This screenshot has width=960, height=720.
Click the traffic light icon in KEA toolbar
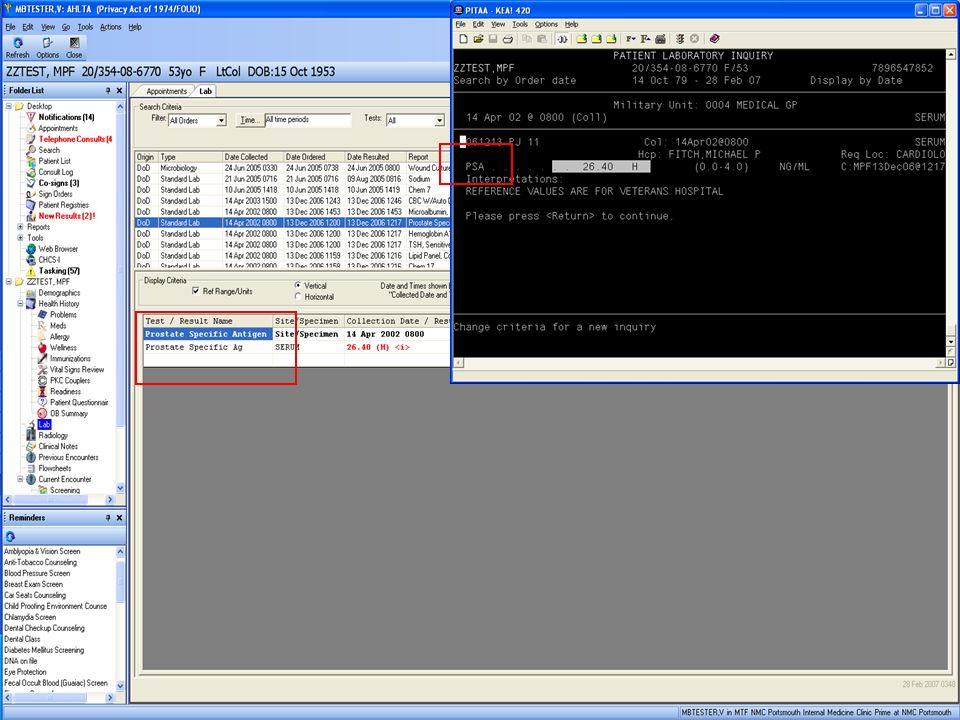[x=680, y=39]
